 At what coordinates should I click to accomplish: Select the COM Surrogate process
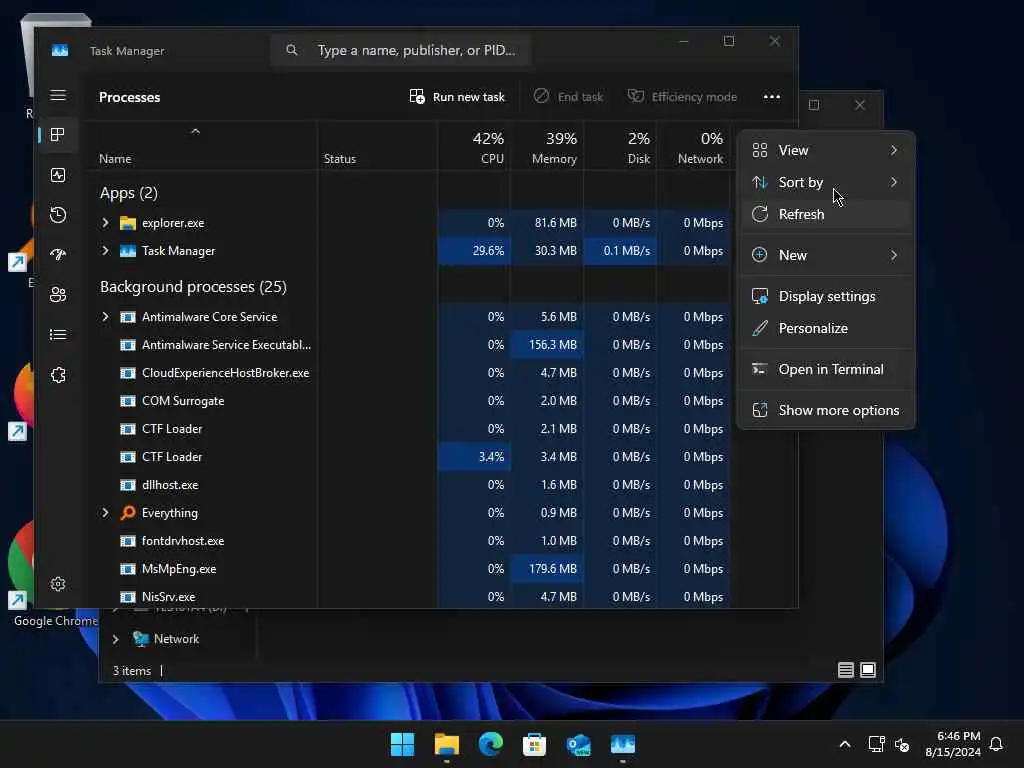click(x=408, y=401)
